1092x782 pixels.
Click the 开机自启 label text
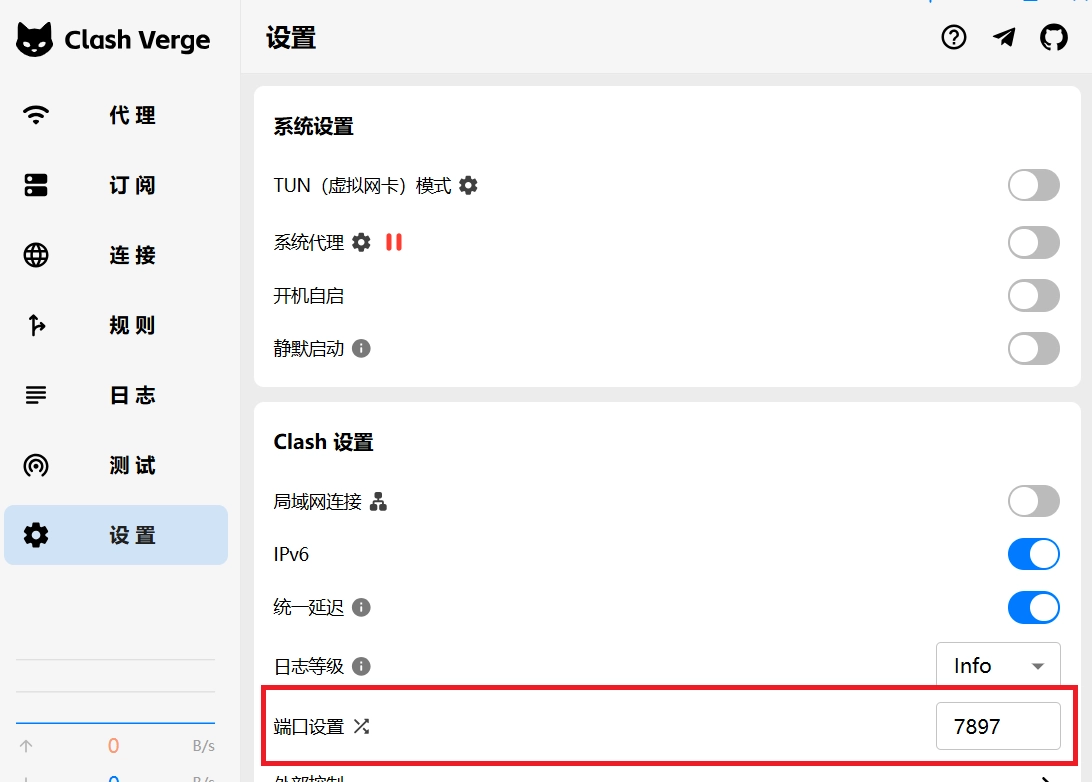pos(309,295)
